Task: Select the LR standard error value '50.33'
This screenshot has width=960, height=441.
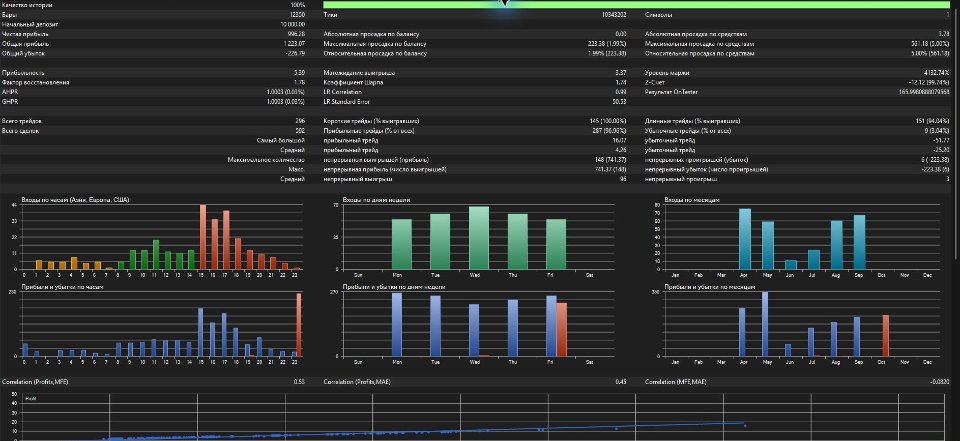Action: 620,102
